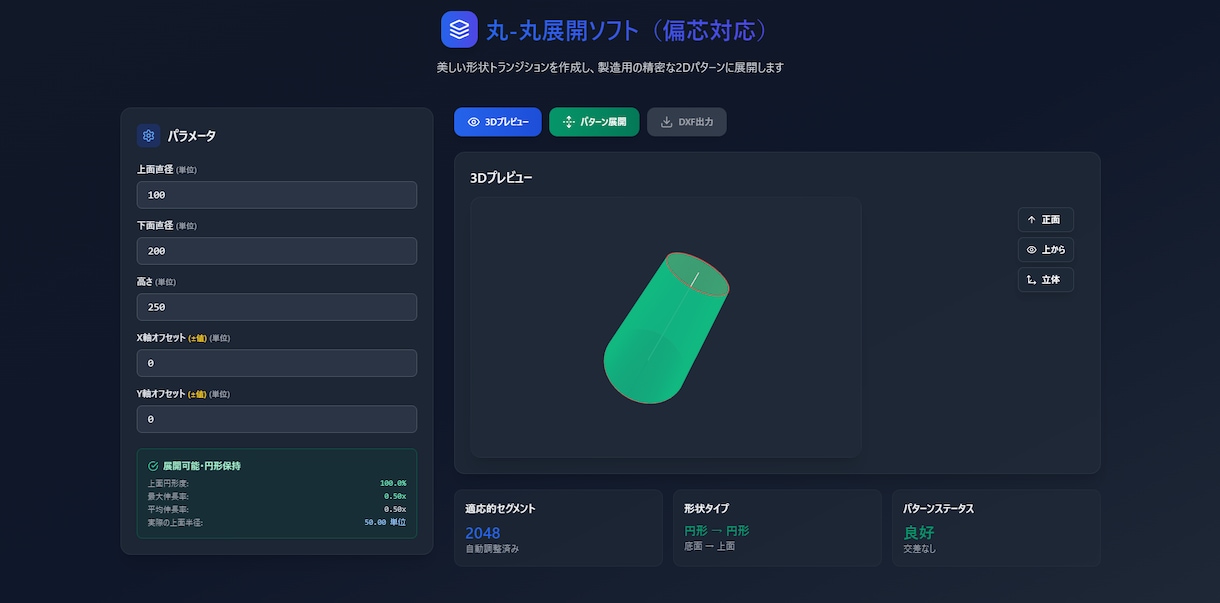
Task: Click the 交差なし label
Action: point(920,549)
